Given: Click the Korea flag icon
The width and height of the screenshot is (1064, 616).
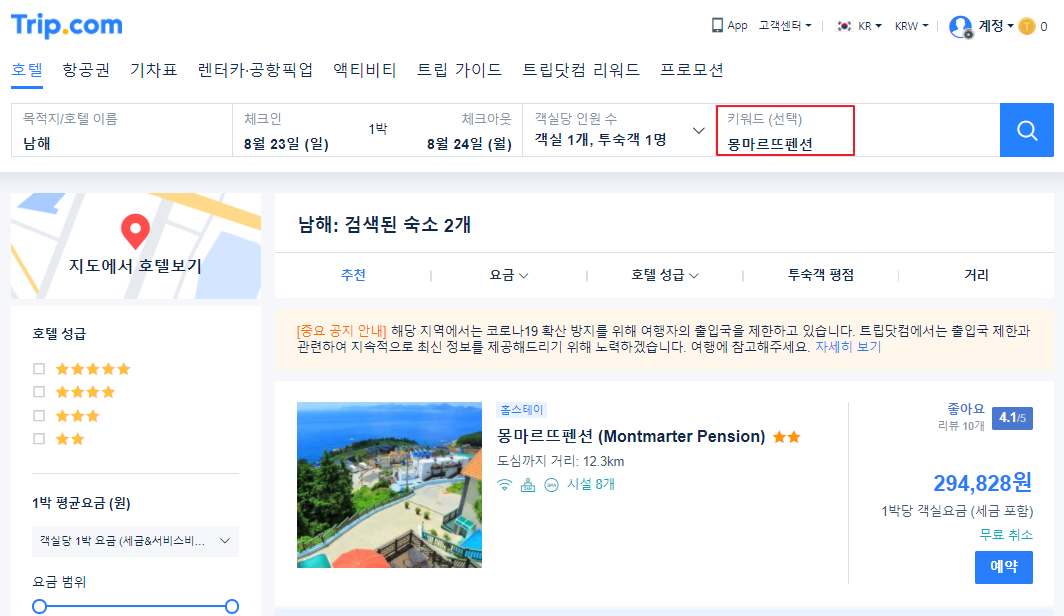Looking at the screenshot, I should tap(843, 26).
